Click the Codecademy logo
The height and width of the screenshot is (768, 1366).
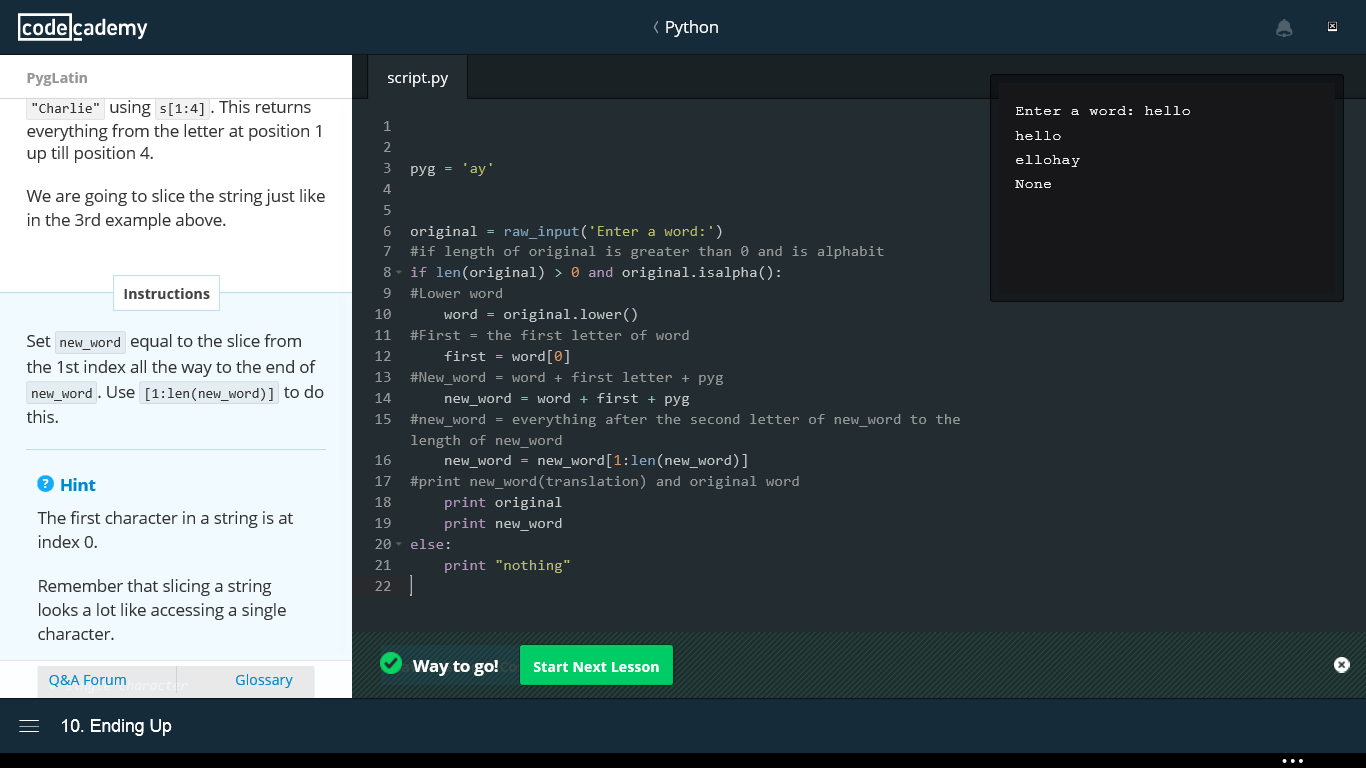(x=82, y=27)
